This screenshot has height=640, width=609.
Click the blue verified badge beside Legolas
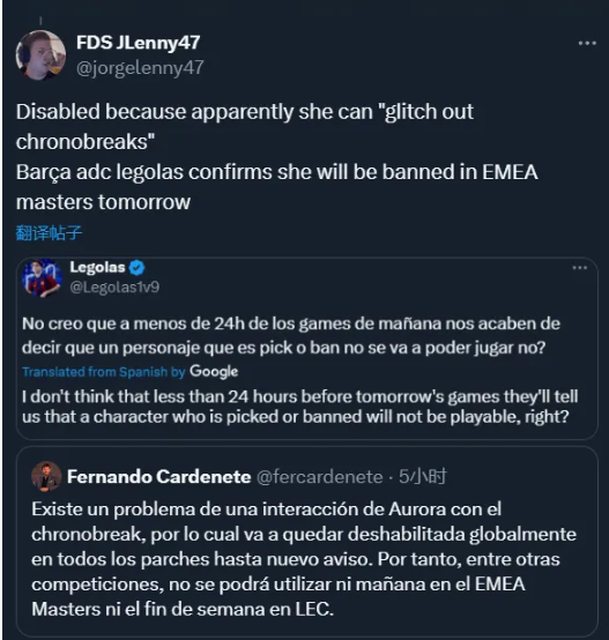(x=137, y=267)
